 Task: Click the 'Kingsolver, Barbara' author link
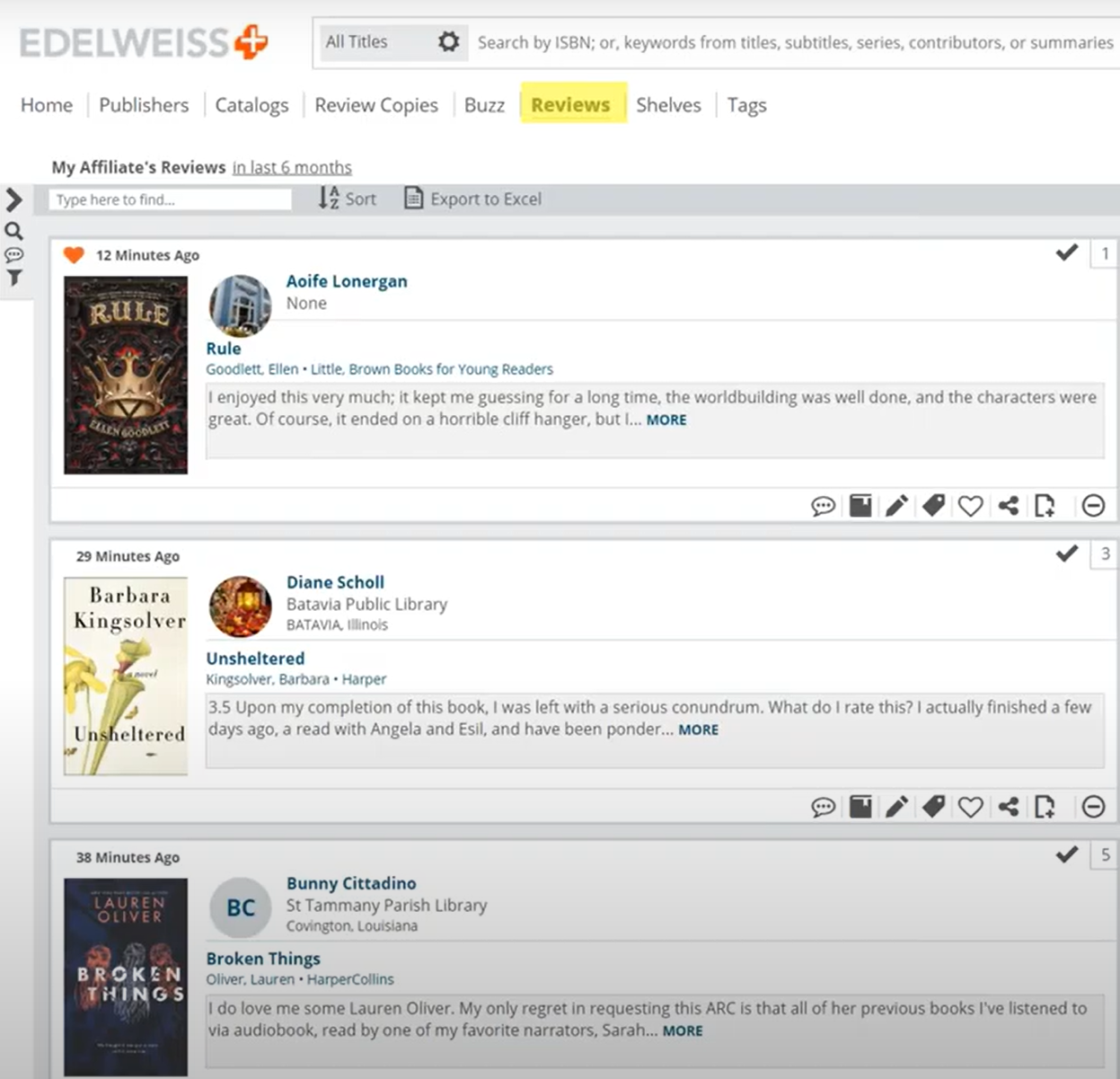pos(268,679)
